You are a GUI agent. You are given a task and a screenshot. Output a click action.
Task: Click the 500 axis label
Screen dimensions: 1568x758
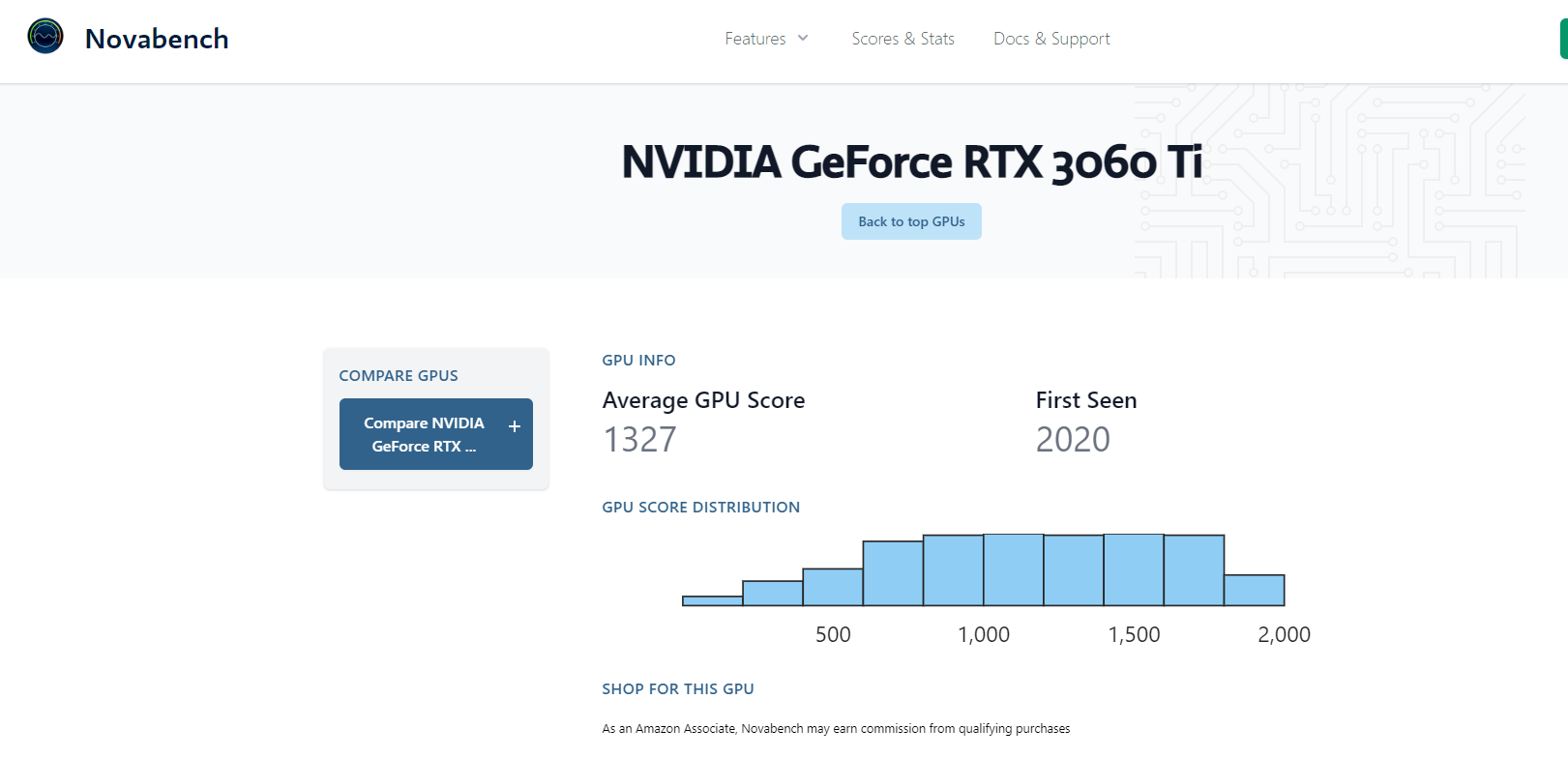[x=833, y=635]
